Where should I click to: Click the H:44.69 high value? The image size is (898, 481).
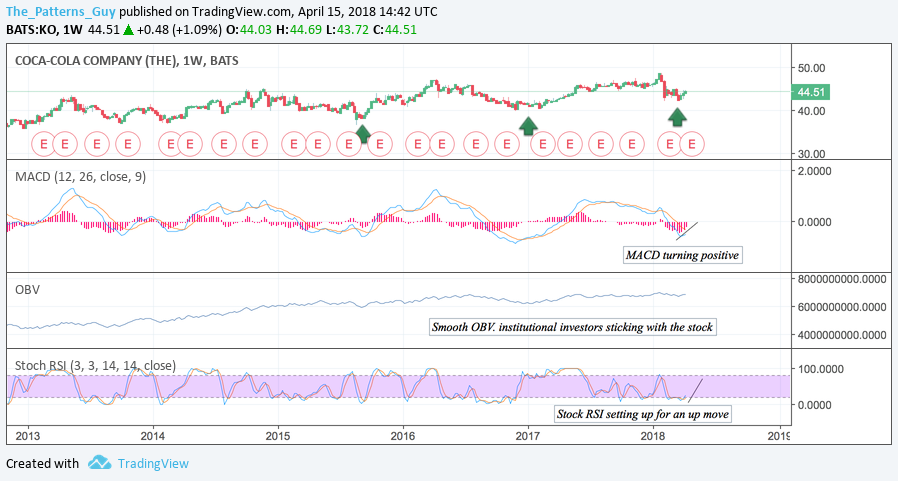point(299,29)
